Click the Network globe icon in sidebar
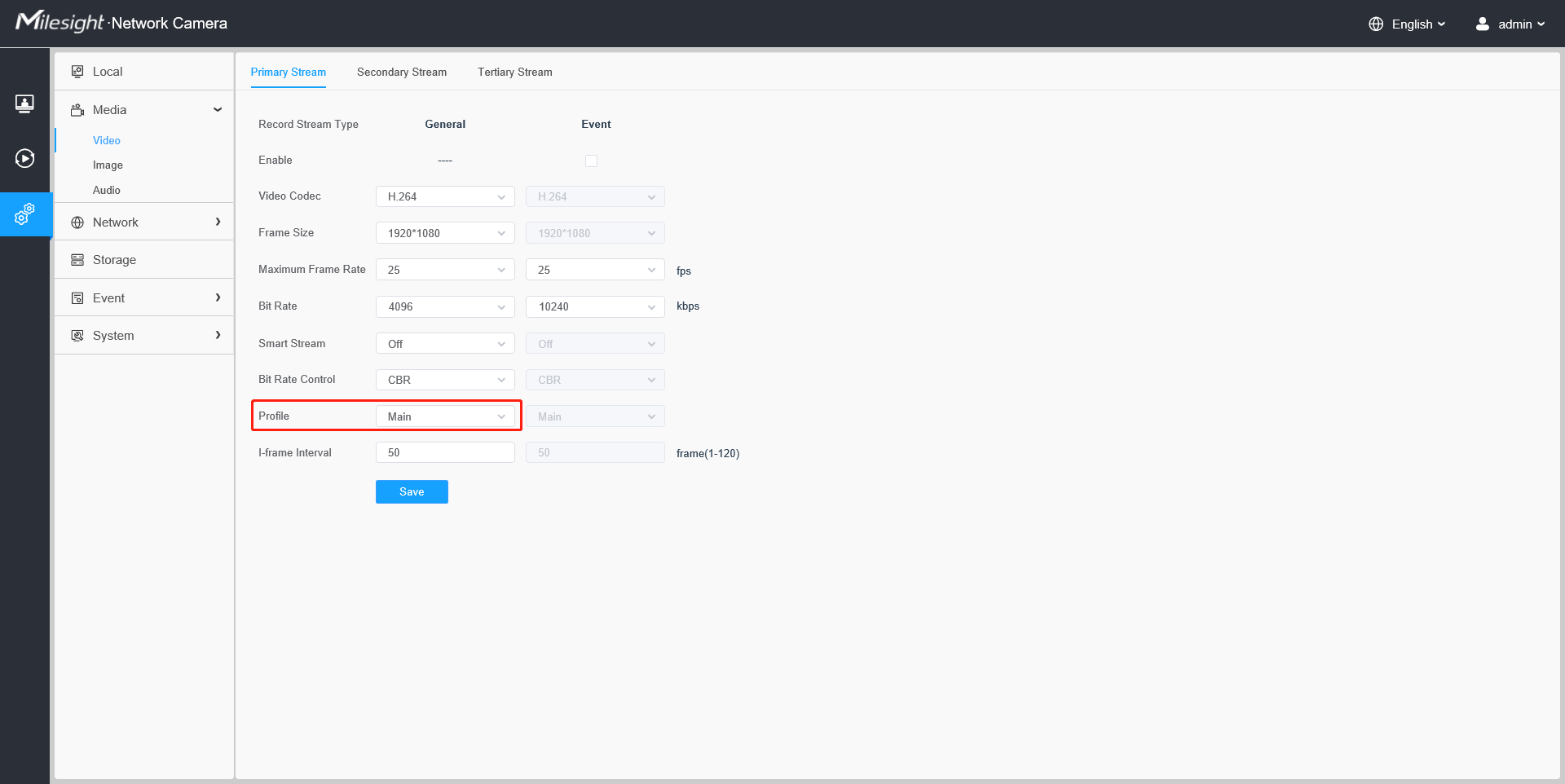The height and width of the screenshot is (784, 1565). point(77,222)
